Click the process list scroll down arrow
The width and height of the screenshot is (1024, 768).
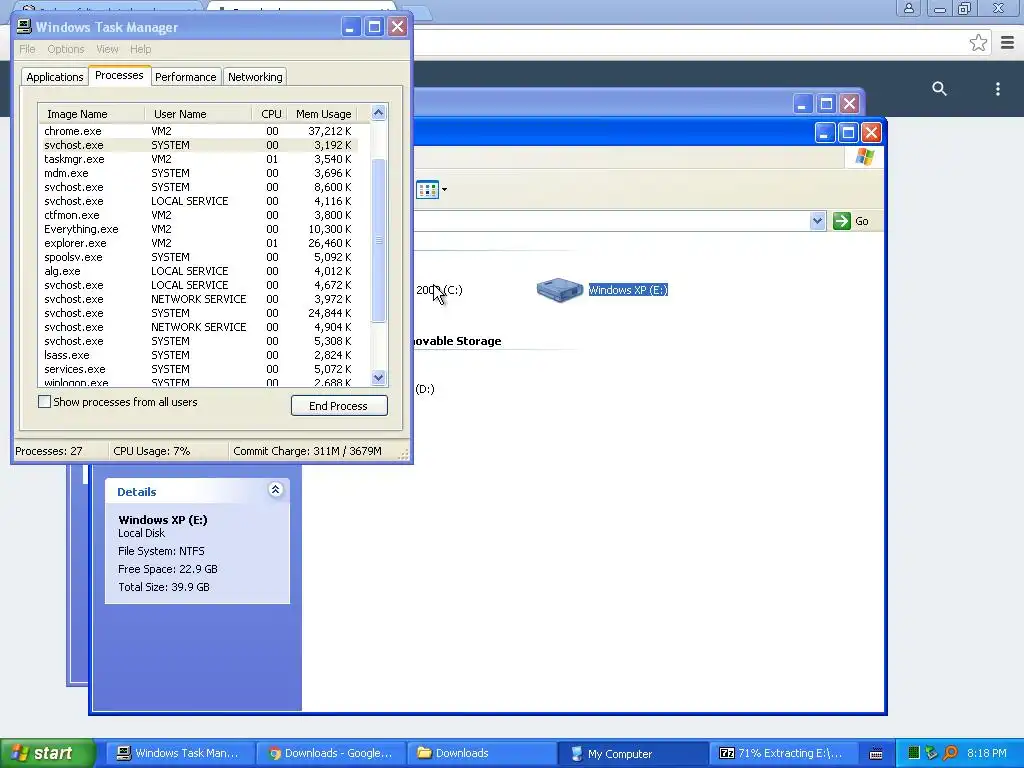(378, 377)
